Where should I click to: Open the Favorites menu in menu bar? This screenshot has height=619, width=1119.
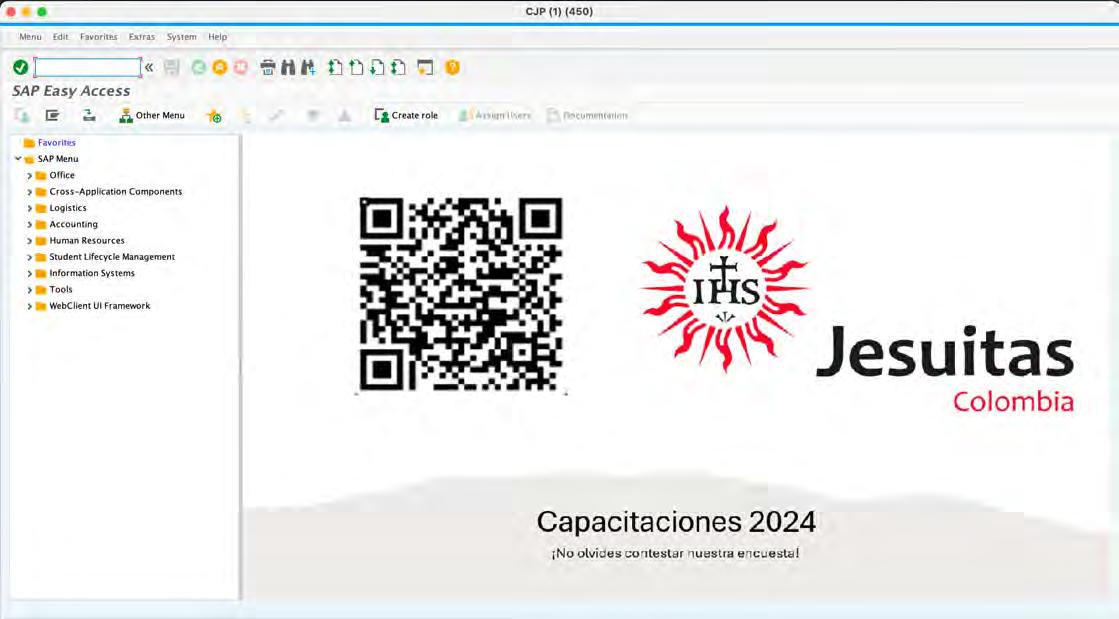(98, 36)
